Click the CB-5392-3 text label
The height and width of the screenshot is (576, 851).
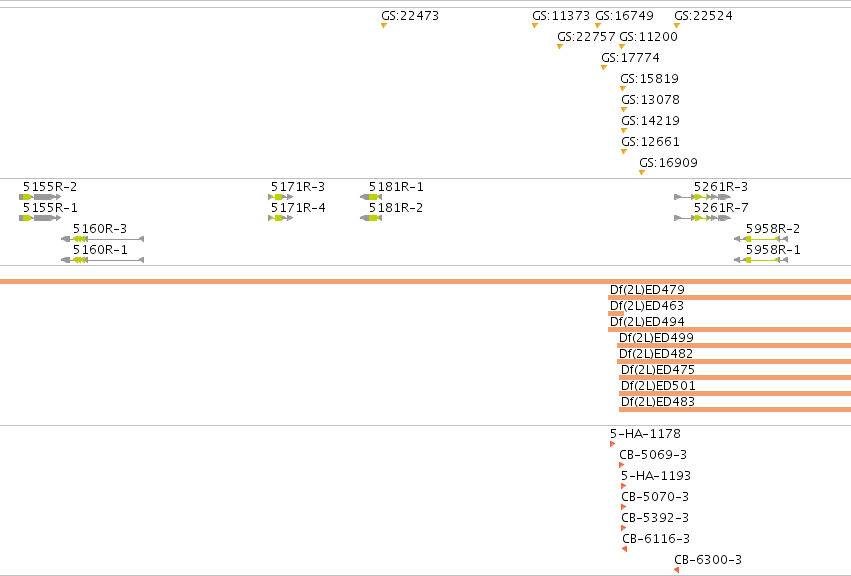(x=655, y=518)
